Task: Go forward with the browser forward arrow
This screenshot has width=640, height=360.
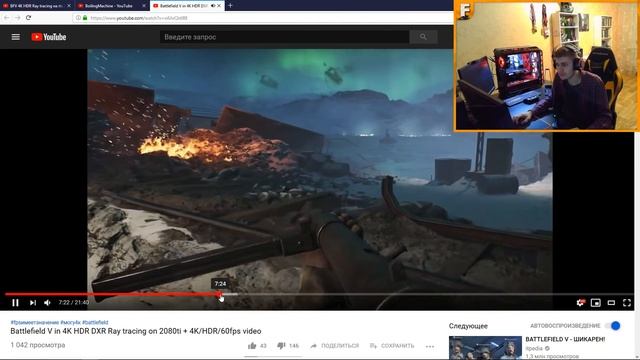Action: (x=17, y=18)
